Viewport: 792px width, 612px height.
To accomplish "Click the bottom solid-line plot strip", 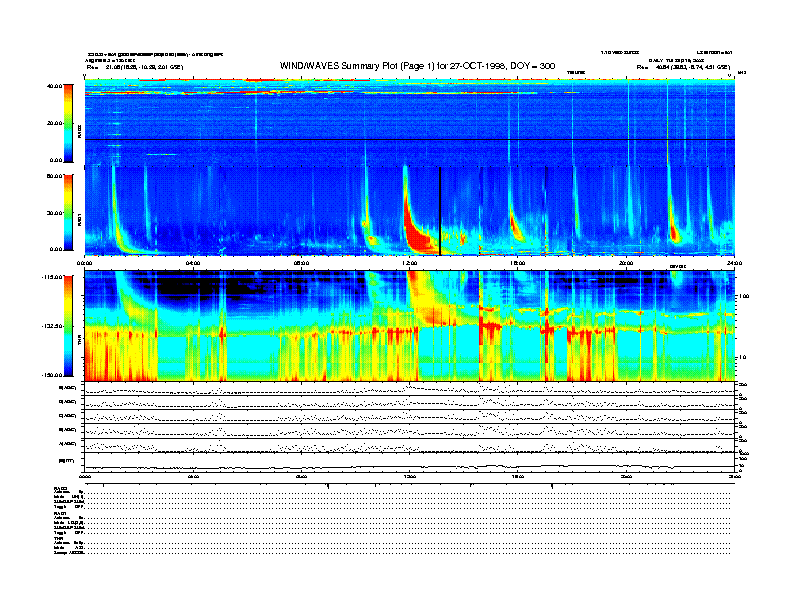I will [410, 462].
